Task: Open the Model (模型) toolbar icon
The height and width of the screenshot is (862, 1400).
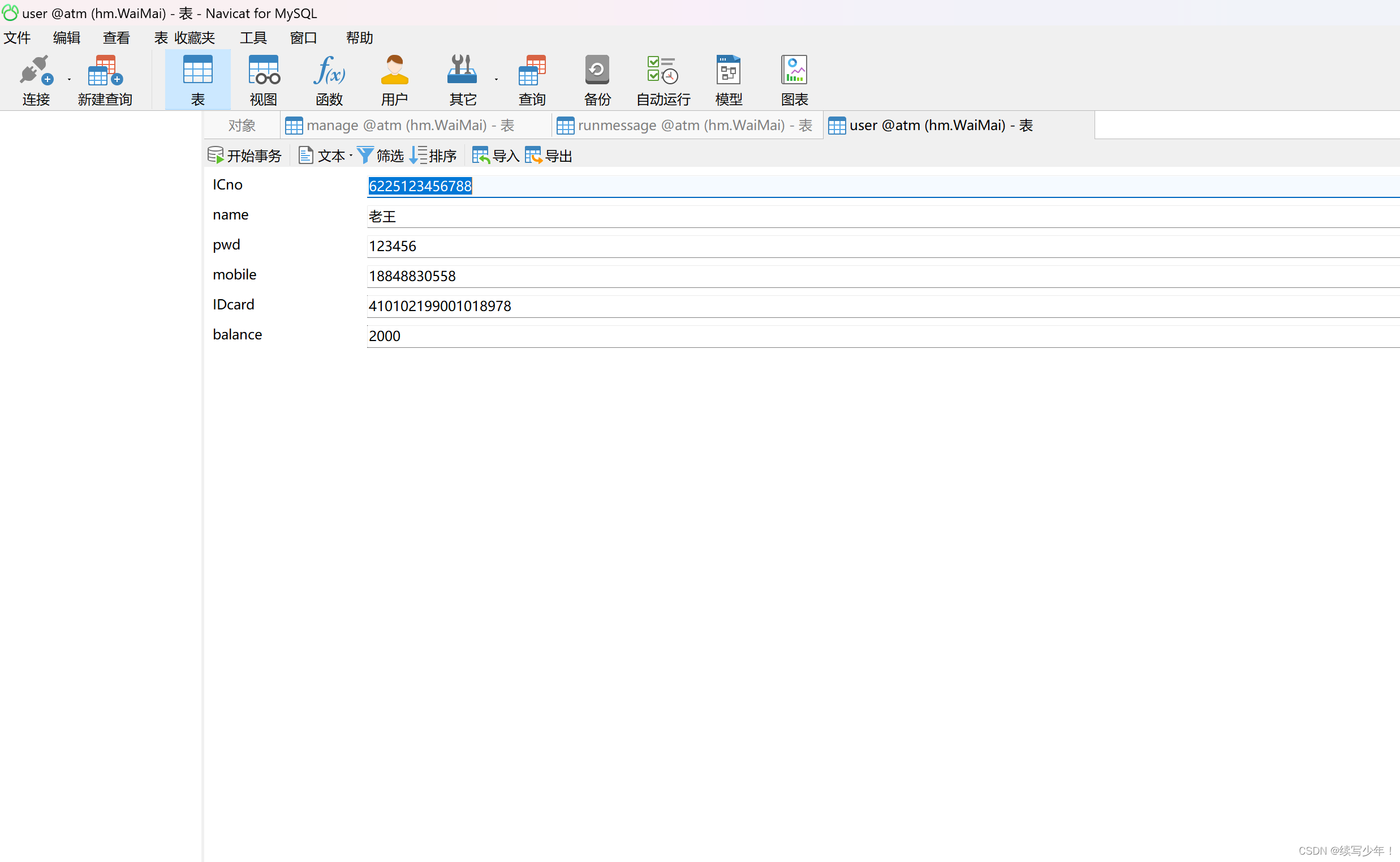Action: tap(729, 79)
